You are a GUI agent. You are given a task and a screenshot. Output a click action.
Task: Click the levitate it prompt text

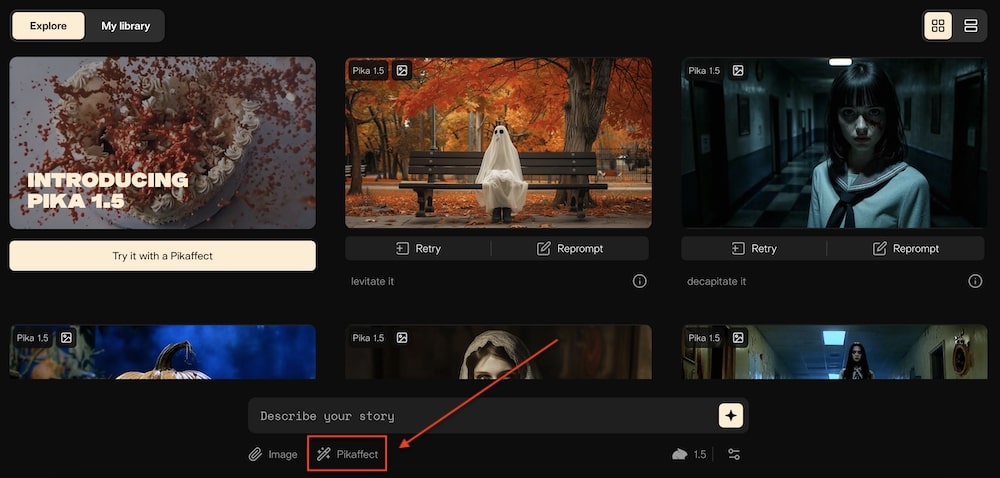(x=372, y=281)
